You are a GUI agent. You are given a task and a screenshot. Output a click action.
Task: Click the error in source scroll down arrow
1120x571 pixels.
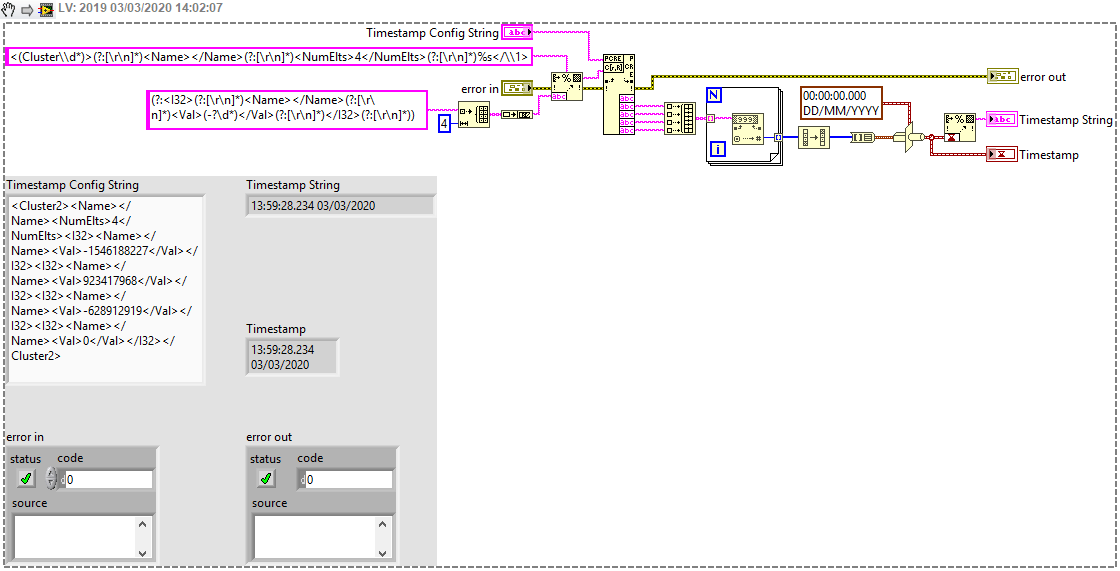click(141, 552)
